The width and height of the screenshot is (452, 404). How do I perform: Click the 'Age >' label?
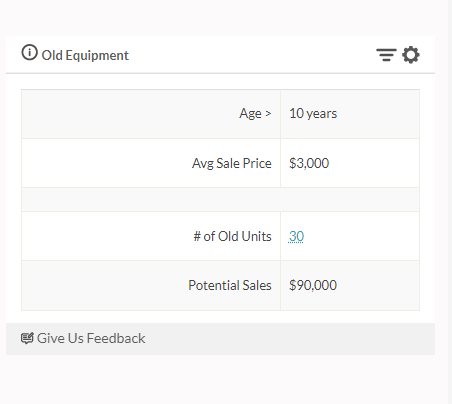click(x=255, y=114)
